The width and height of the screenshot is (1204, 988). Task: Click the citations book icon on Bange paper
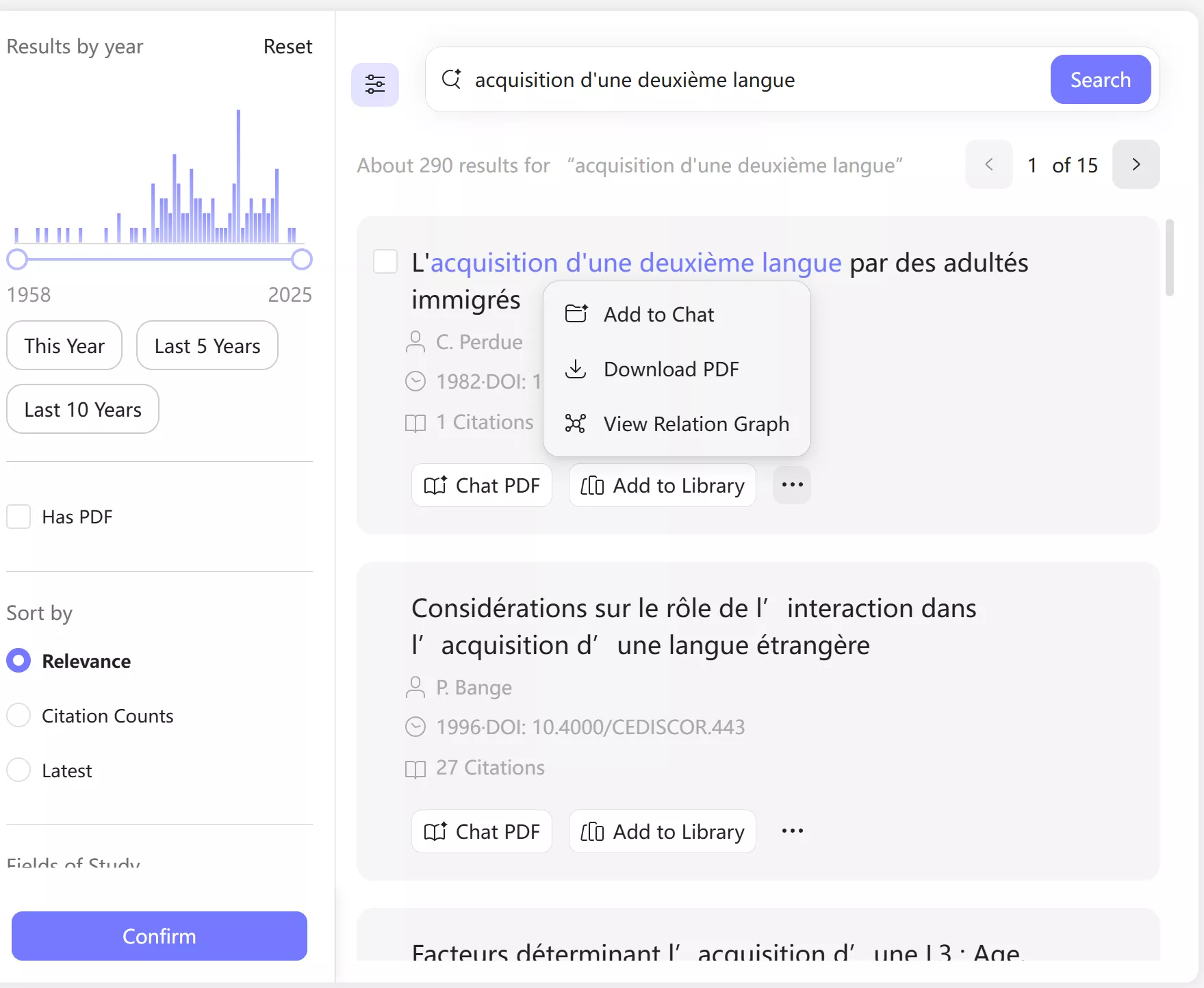tap(415, 769)
